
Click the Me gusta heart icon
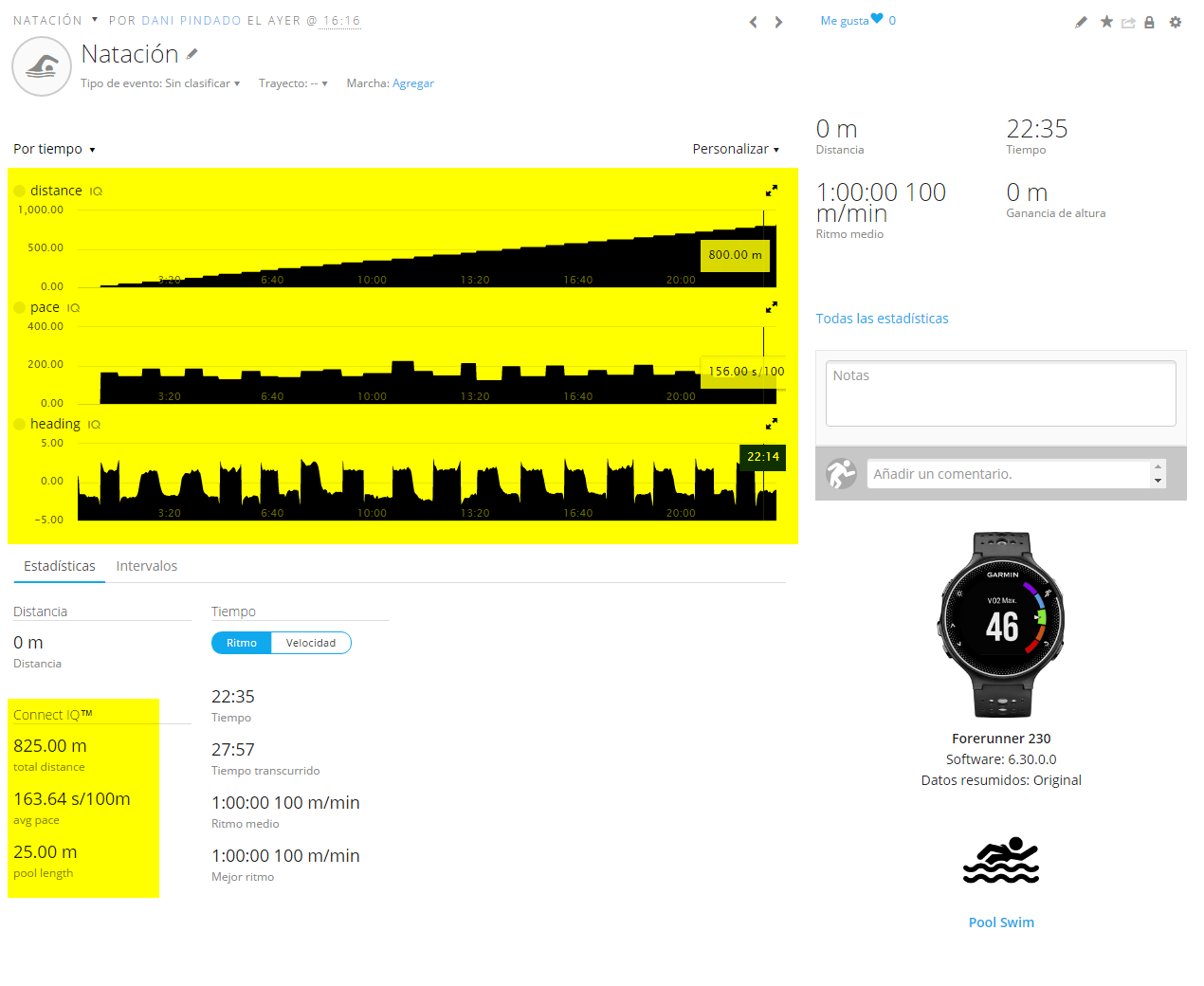(877, 19)
